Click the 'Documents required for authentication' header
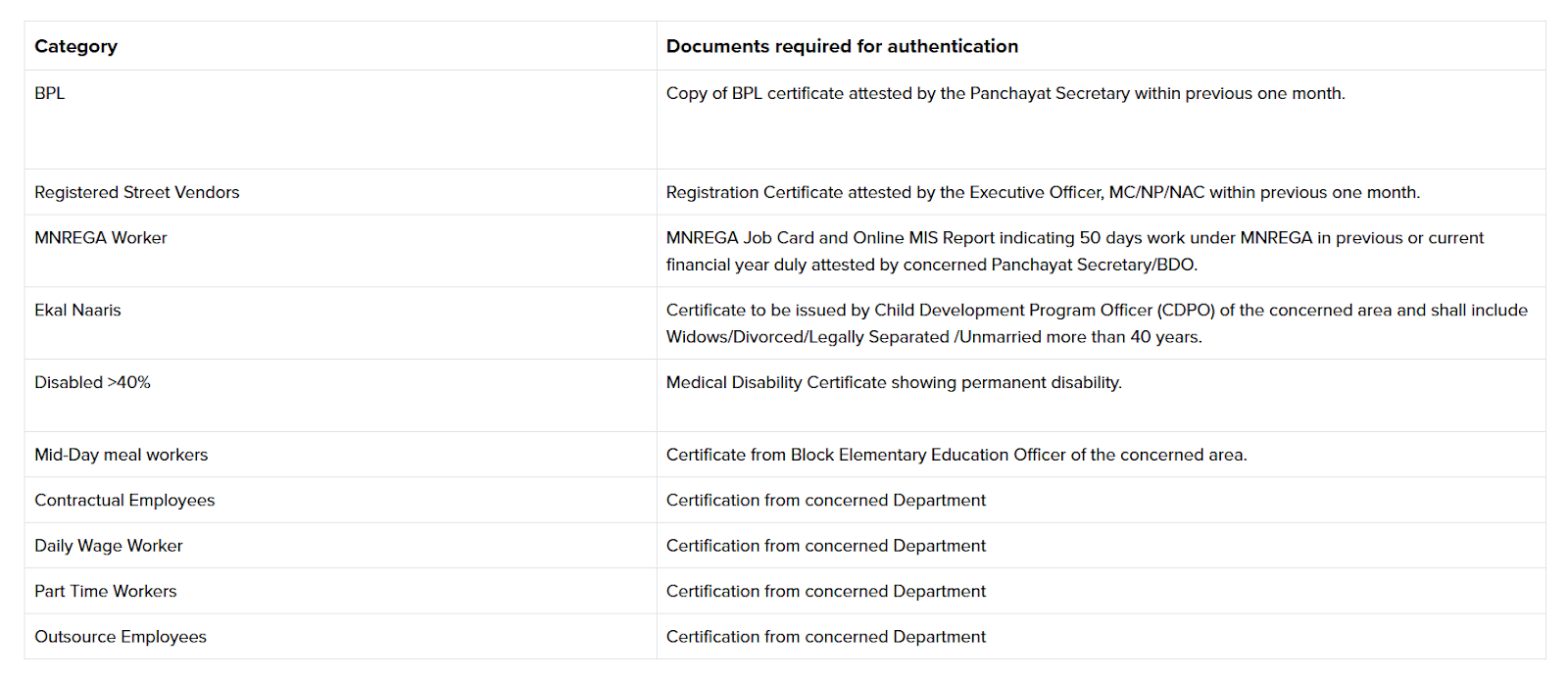This screenshot has width=1568, height=680. pyautogui.click(x=842, y=46)
